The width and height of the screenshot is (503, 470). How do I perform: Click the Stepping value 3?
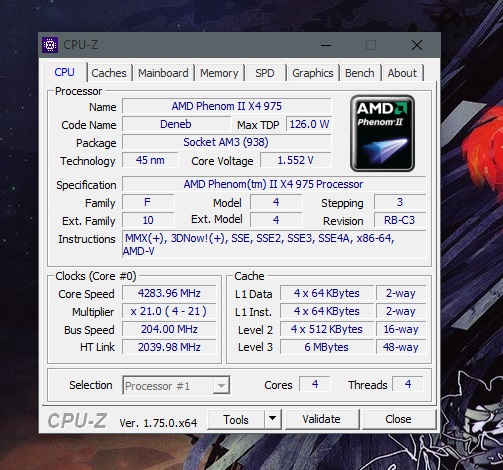point(400,202)
